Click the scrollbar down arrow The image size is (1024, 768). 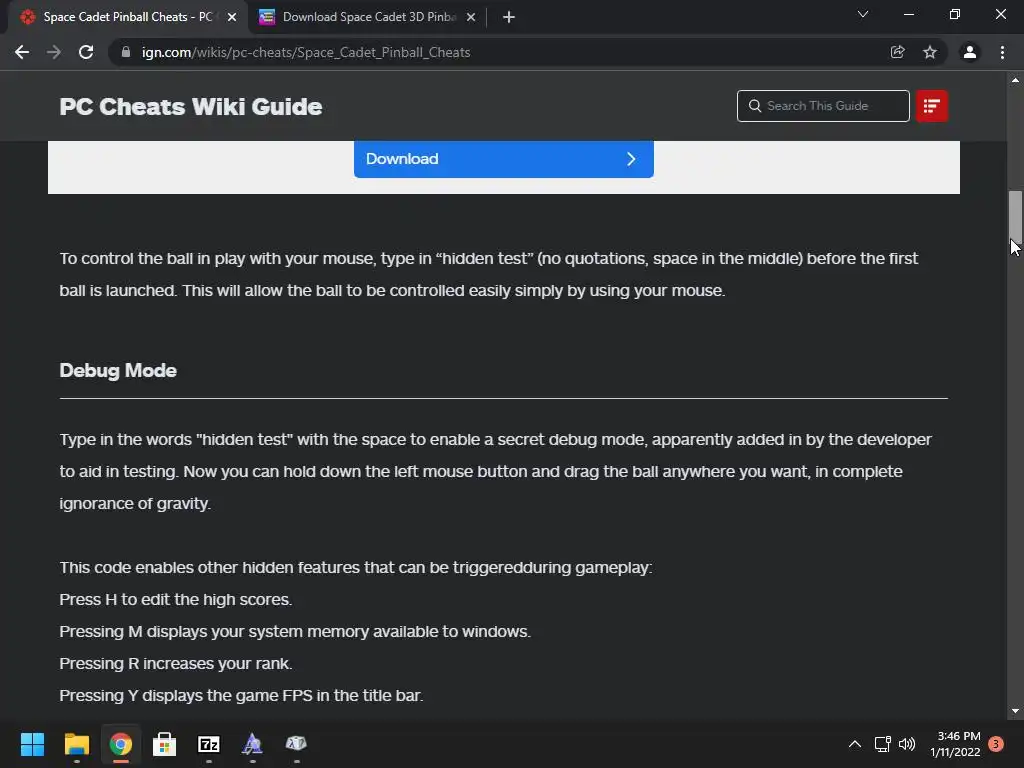pyautogui.click(x=1015, y=711)
